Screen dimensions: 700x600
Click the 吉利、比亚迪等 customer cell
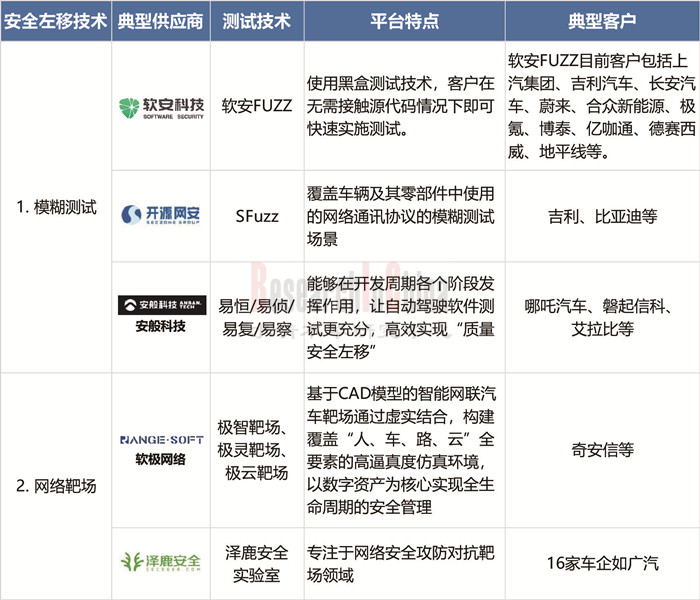click(x=602, y=217)
